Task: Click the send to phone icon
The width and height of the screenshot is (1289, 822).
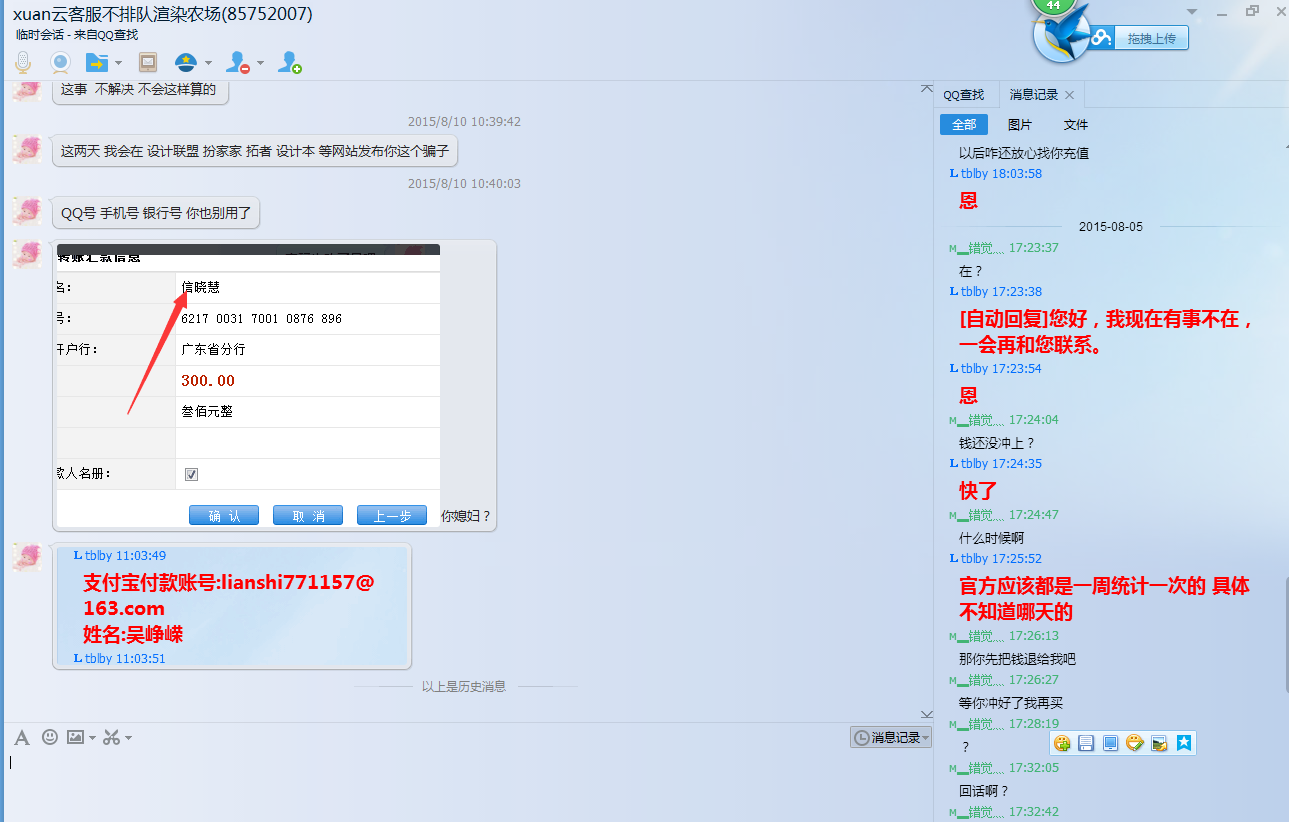Action: pyautogui.click(x=1110, y=743)
